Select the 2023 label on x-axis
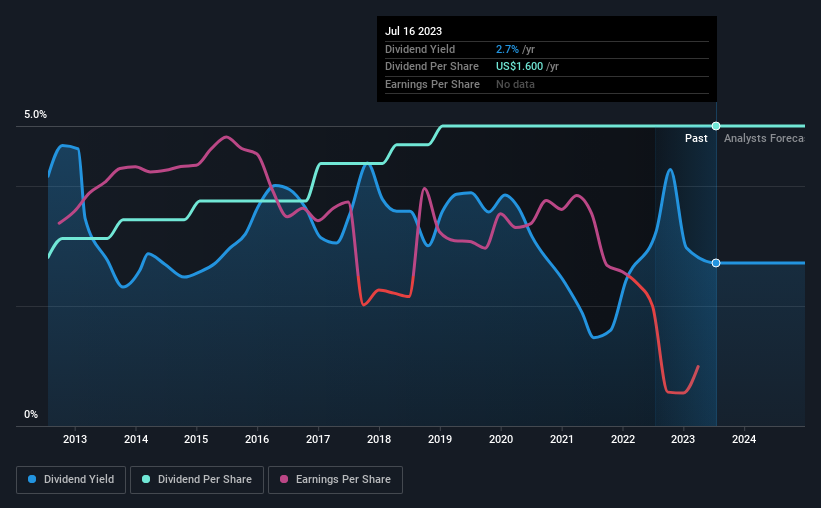The height and width of the screenshot is (508, 821). [683, 439]
